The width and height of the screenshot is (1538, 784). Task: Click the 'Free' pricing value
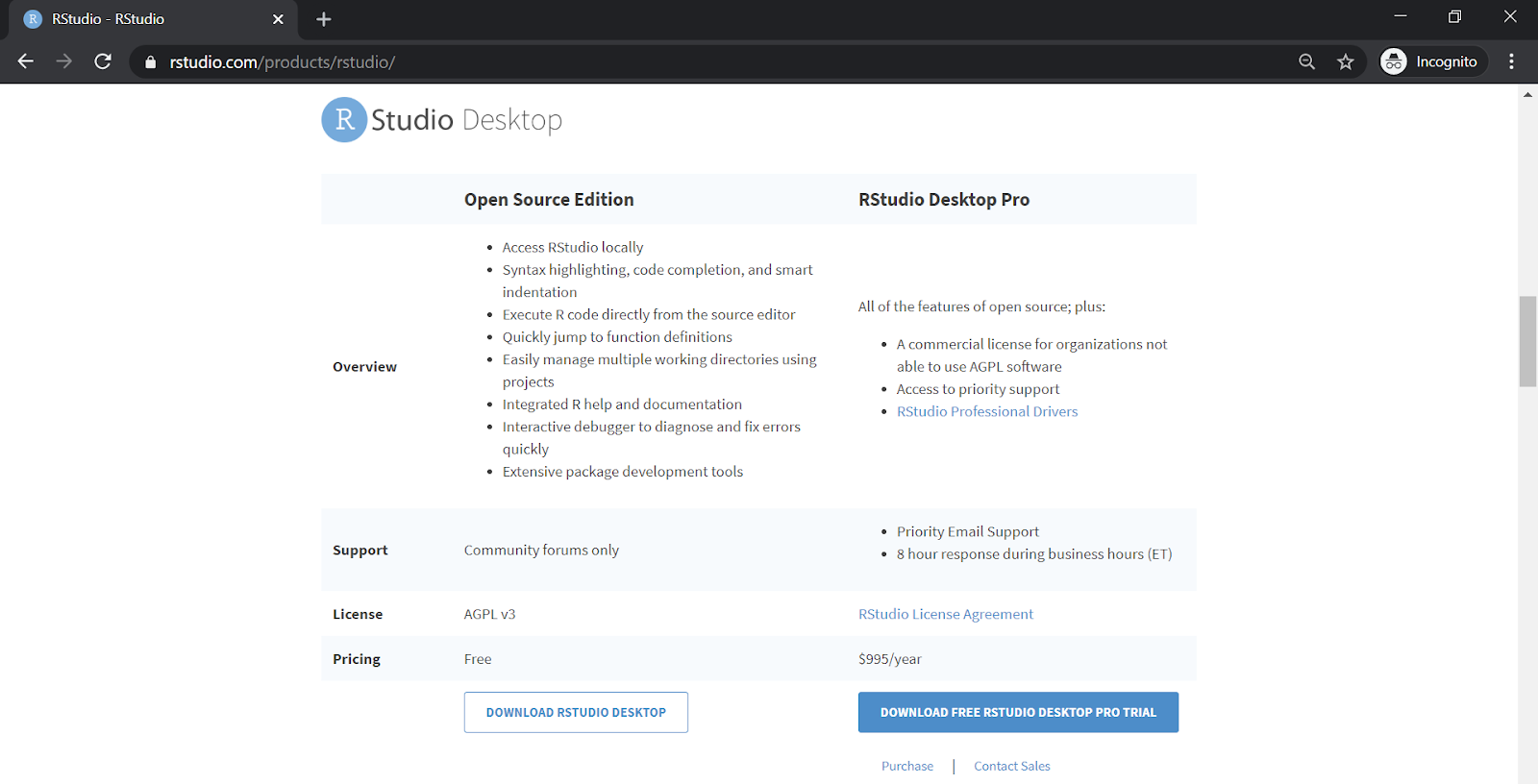[478, 659]
